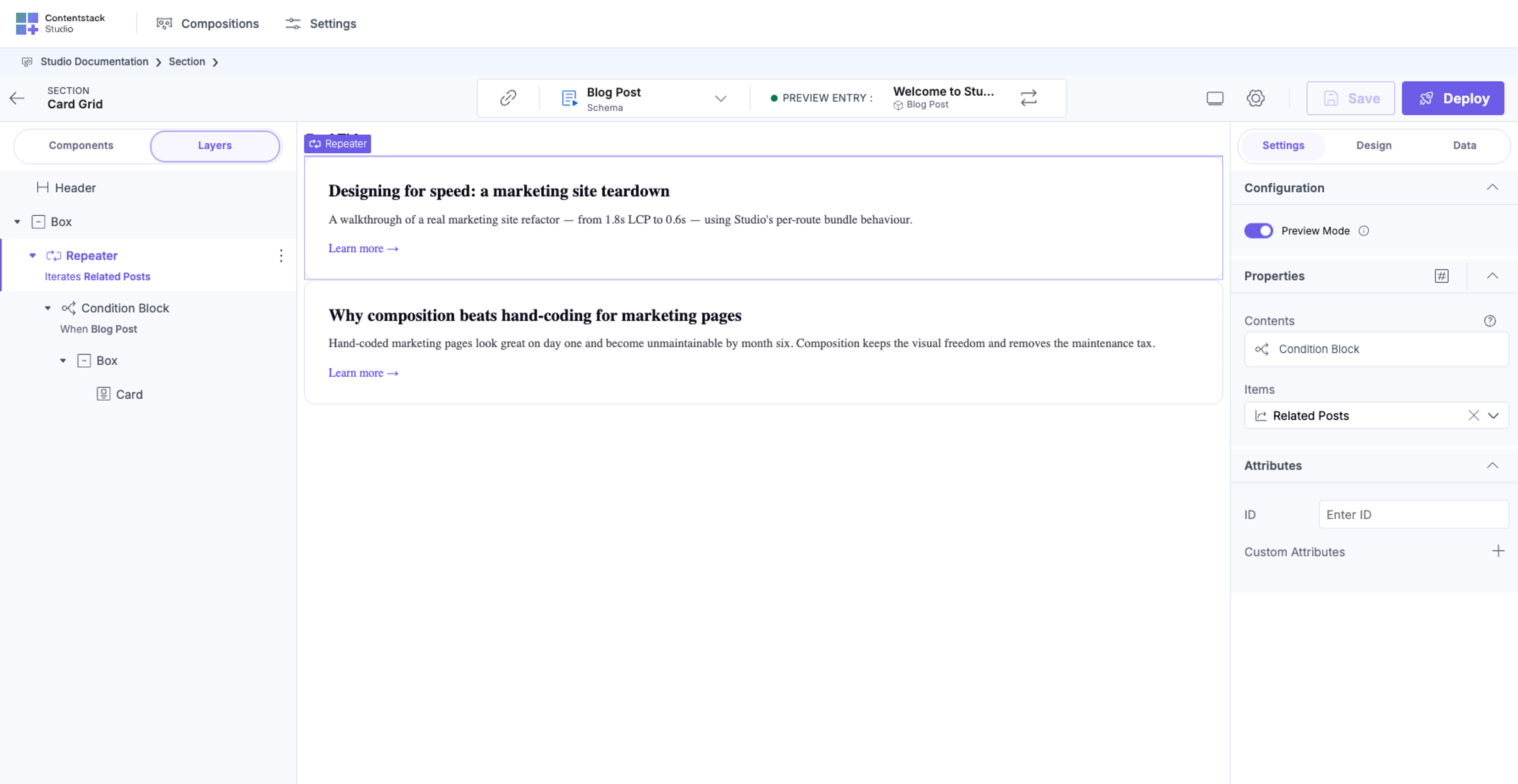Screen dimensions: 1518x784
Task: Click the Welcome to Stu... preview entry
Action: point(943,98)
